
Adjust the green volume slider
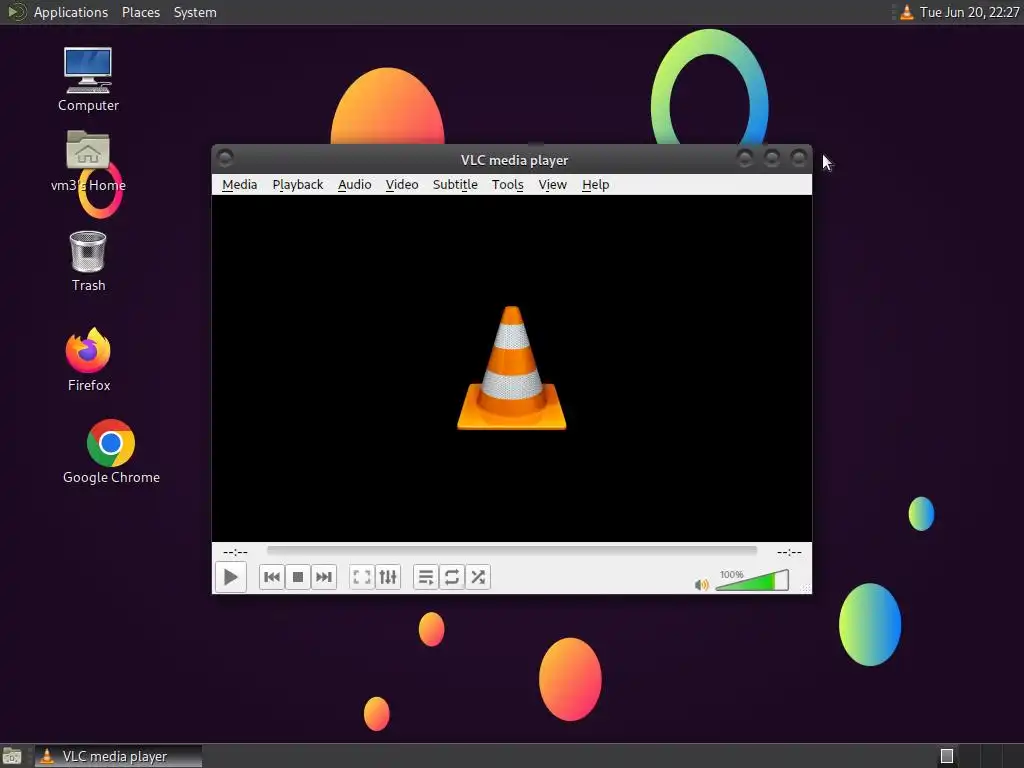click(x=752, y=581)
